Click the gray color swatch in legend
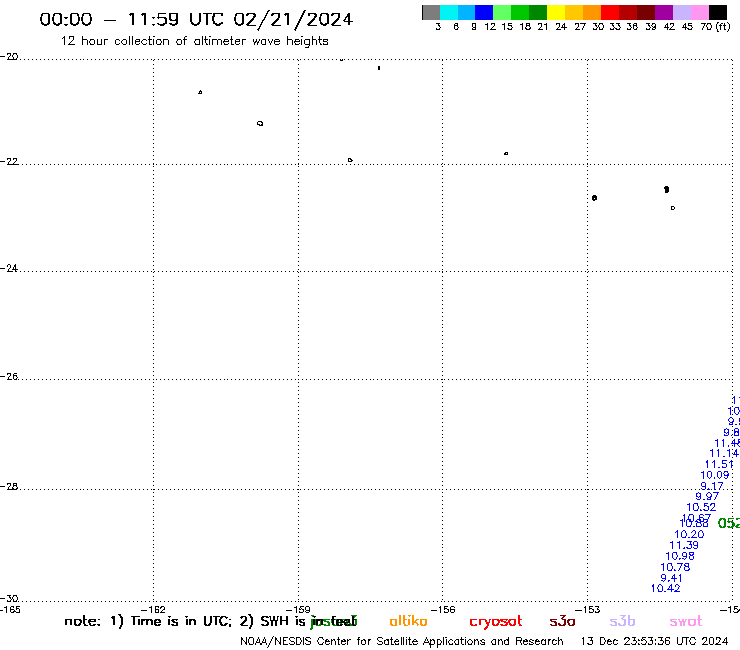The width and height of the screenshot is (740, 650). point(431,12)
